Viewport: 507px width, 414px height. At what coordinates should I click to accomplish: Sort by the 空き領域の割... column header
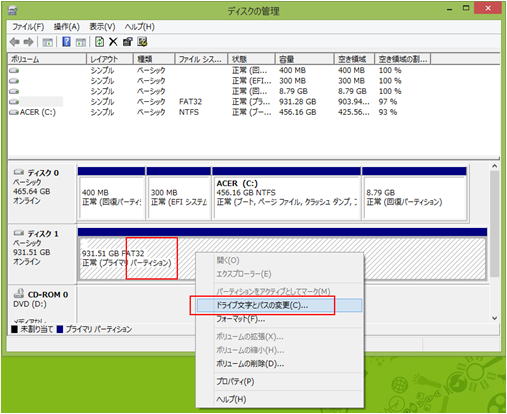pyautogui.click(x=403, y=59)
